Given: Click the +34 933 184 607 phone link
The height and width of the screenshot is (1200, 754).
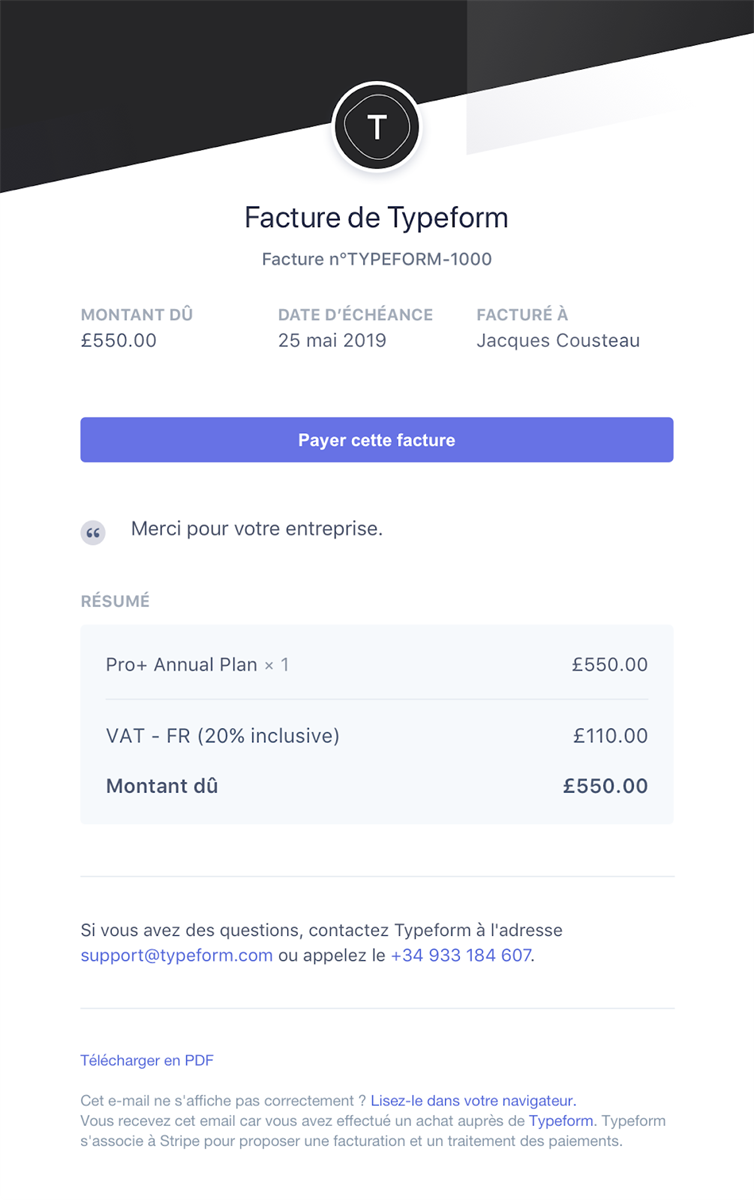Looking at the screenshot, I should pos(460,955).
